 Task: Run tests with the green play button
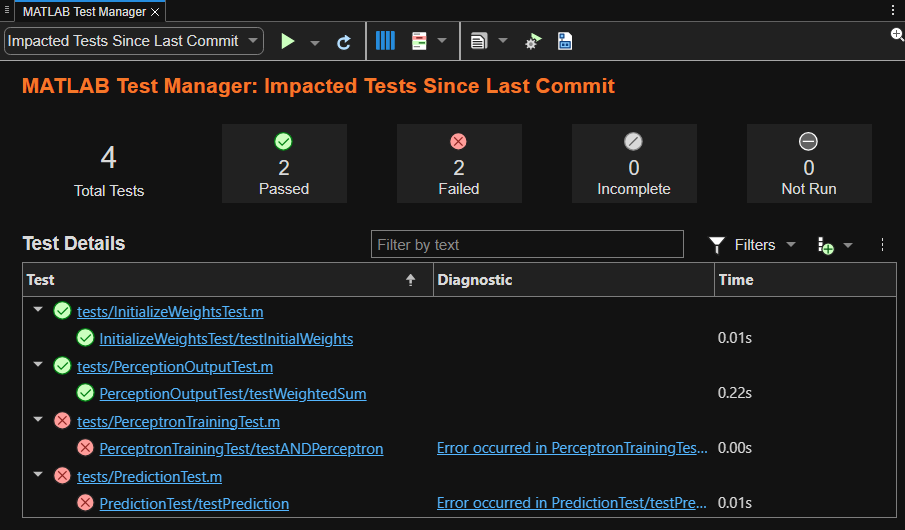pyautogui.click(x=288, y=41)
